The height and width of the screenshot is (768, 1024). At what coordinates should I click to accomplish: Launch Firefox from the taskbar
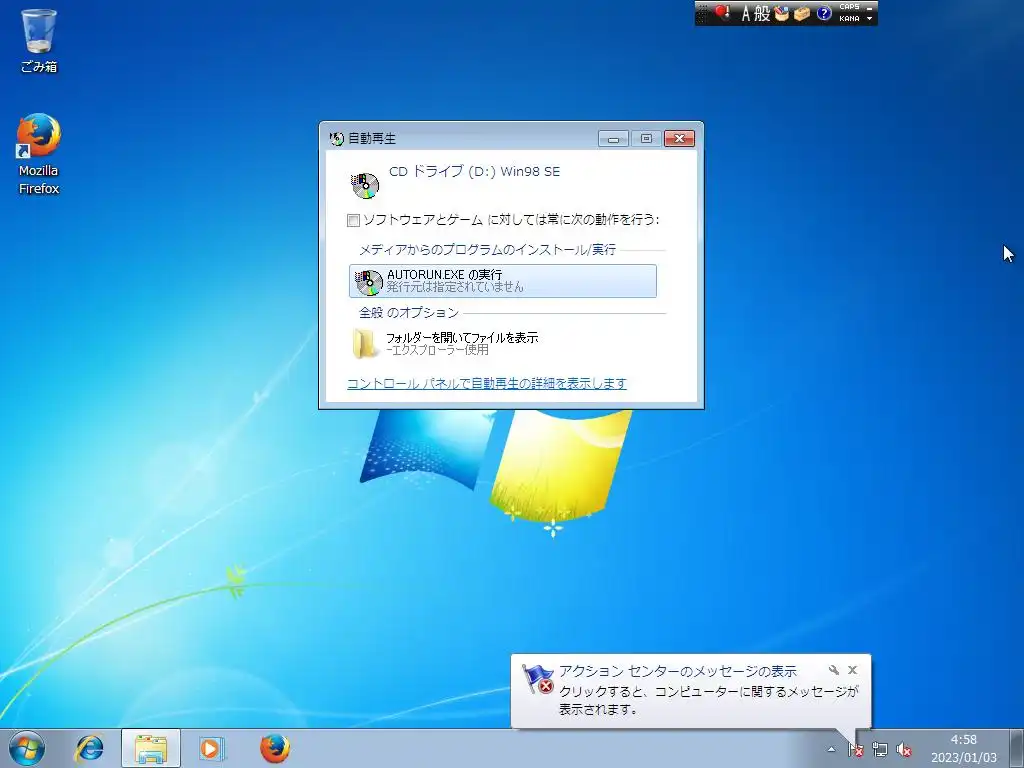275,748
